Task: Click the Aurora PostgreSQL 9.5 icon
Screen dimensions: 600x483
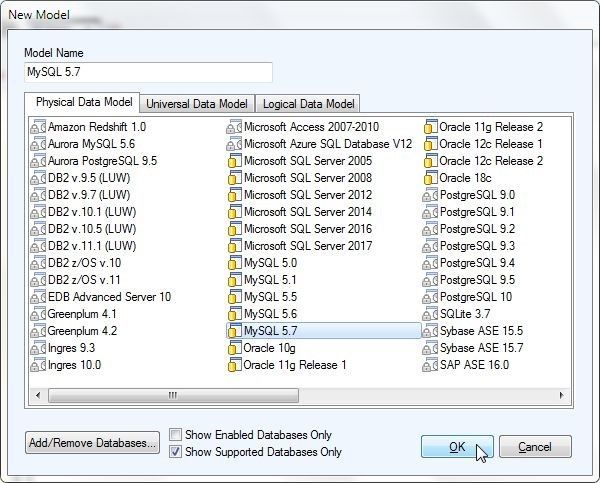Action: [38, 161]
